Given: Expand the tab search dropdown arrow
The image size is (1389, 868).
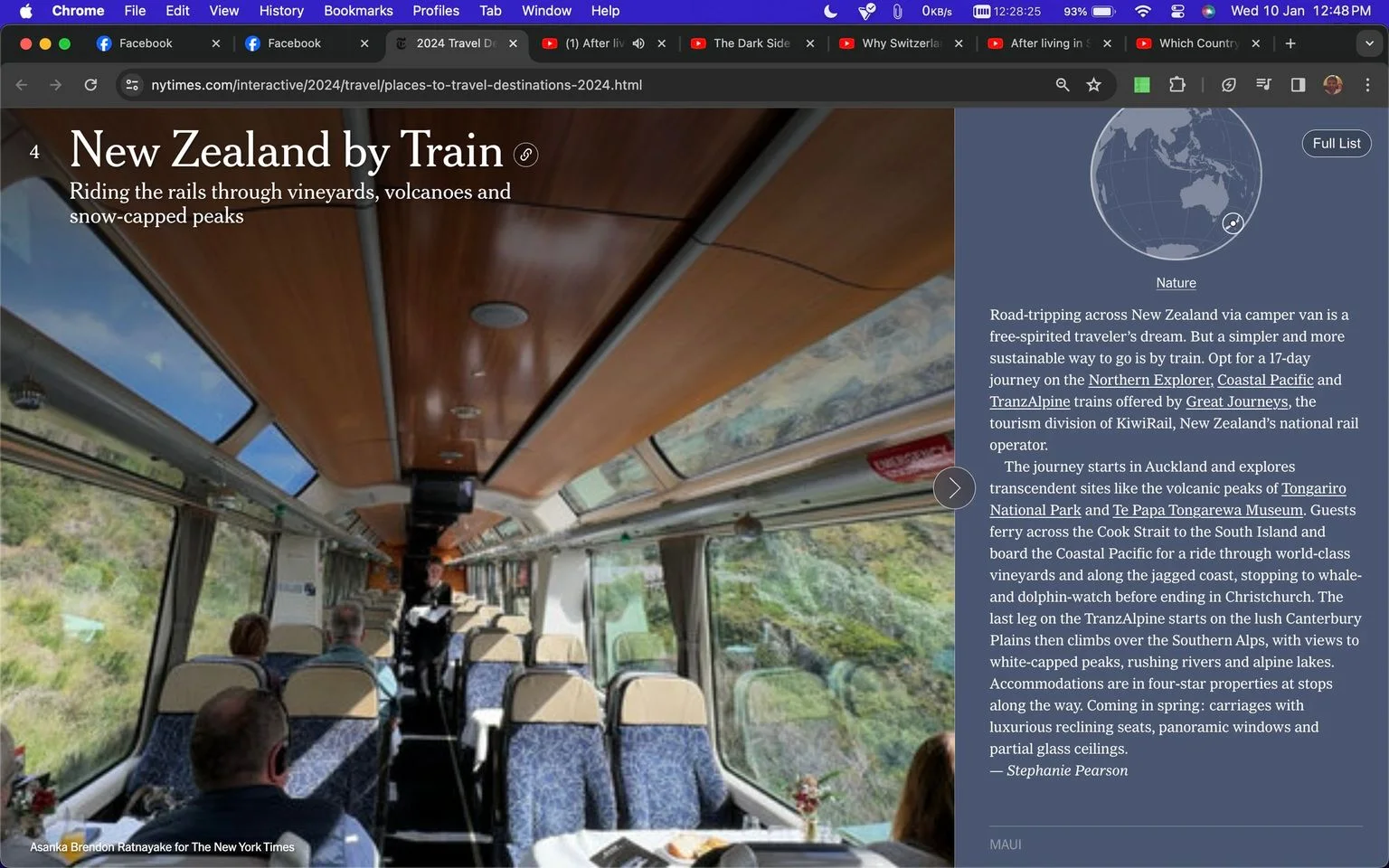Looking at the screenshot, I should click(x=1369, y=43).
